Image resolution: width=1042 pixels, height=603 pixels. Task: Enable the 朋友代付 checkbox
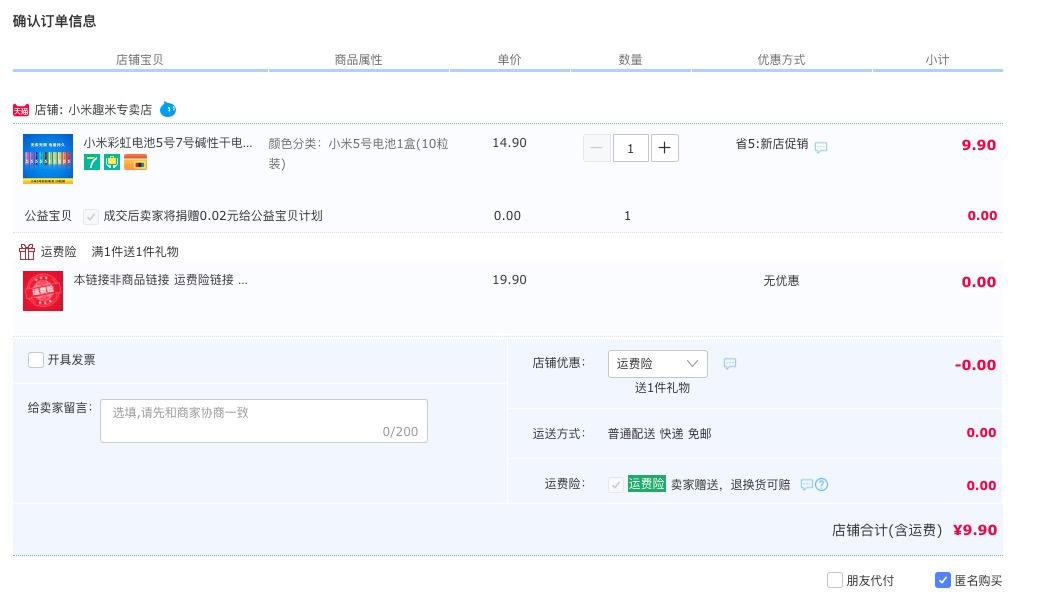tap(835, 580)
